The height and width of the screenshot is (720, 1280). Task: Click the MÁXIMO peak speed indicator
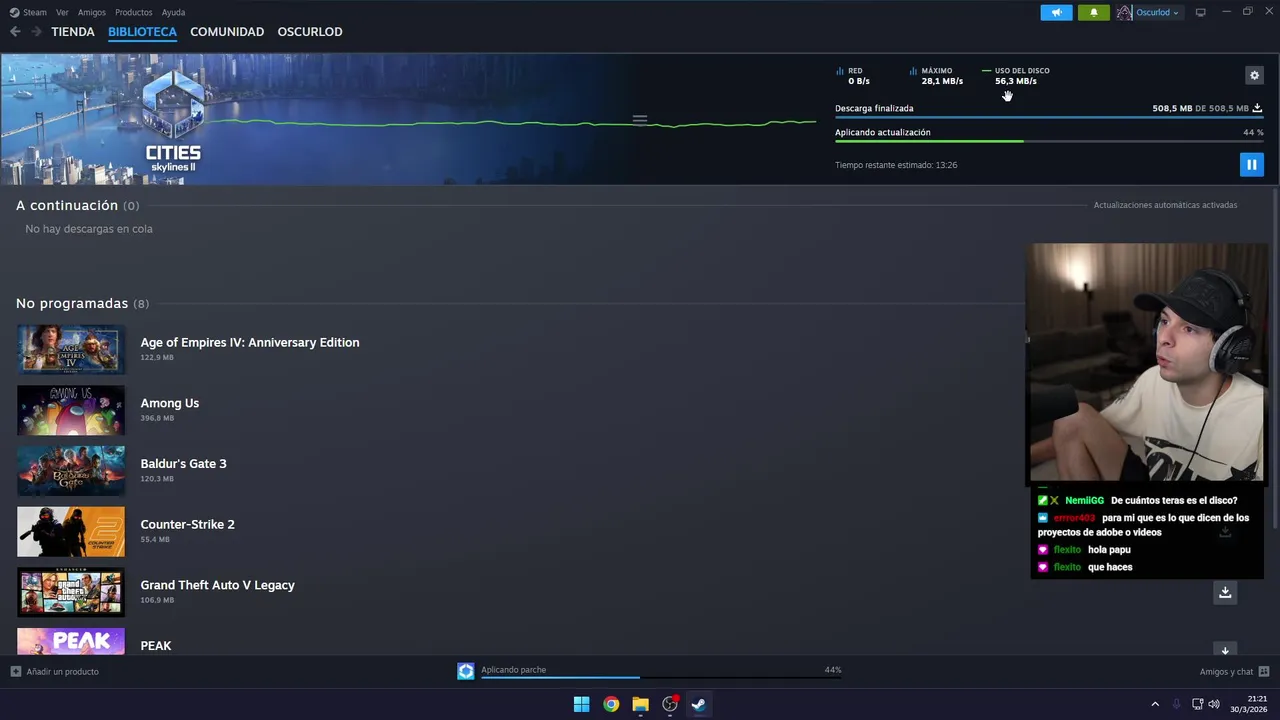(937, 76)
